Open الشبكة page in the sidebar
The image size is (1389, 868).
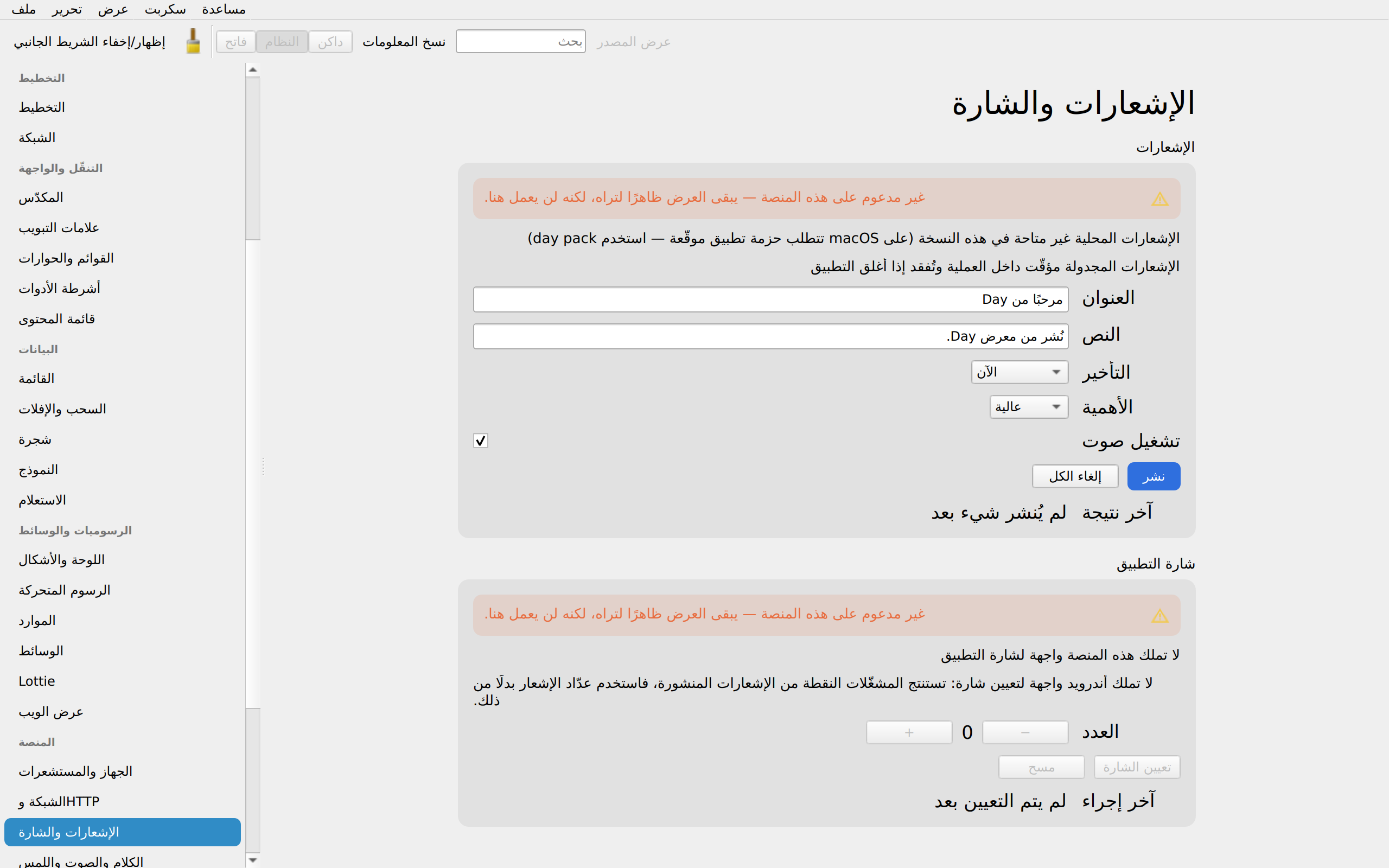tap(122, 138)
